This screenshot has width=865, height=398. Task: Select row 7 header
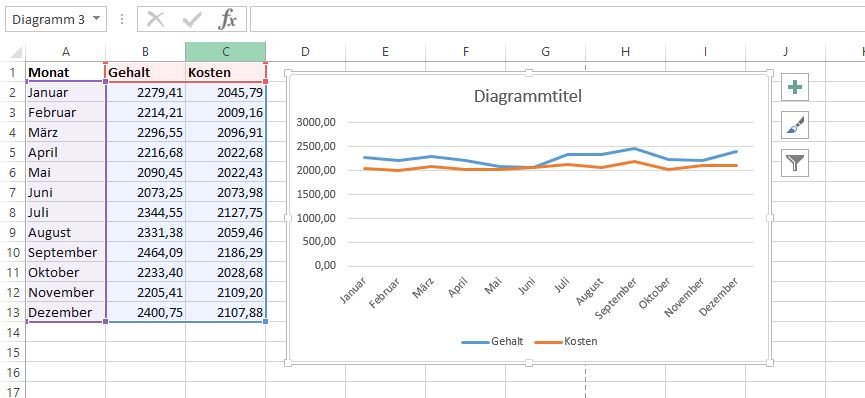coord(13,192)
